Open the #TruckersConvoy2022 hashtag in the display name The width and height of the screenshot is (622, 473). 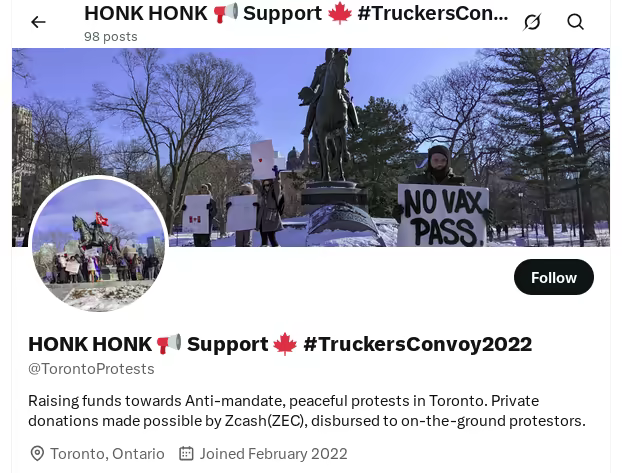[x=418, y=344]
